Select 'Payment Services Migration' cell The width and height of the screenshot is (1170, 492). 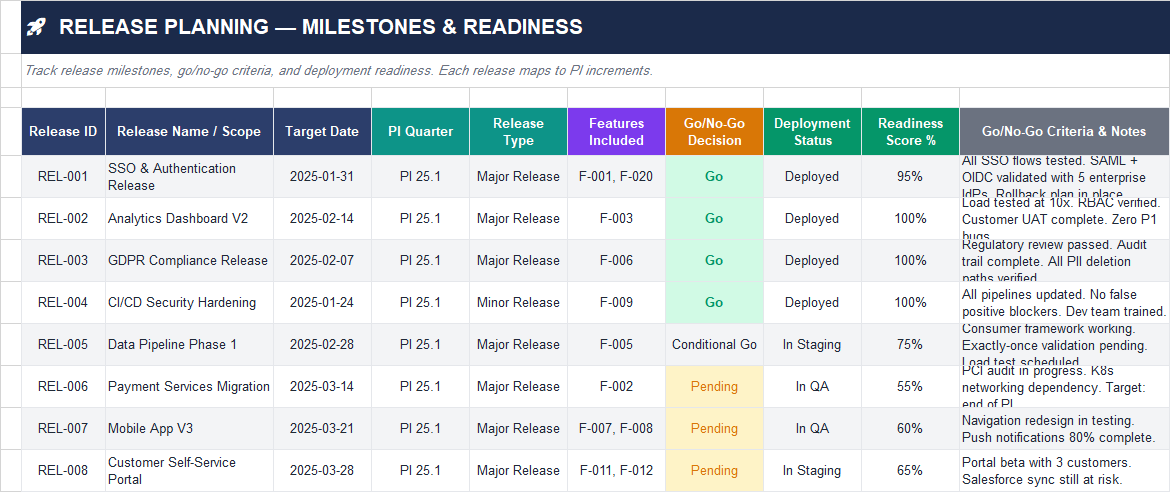190,387
